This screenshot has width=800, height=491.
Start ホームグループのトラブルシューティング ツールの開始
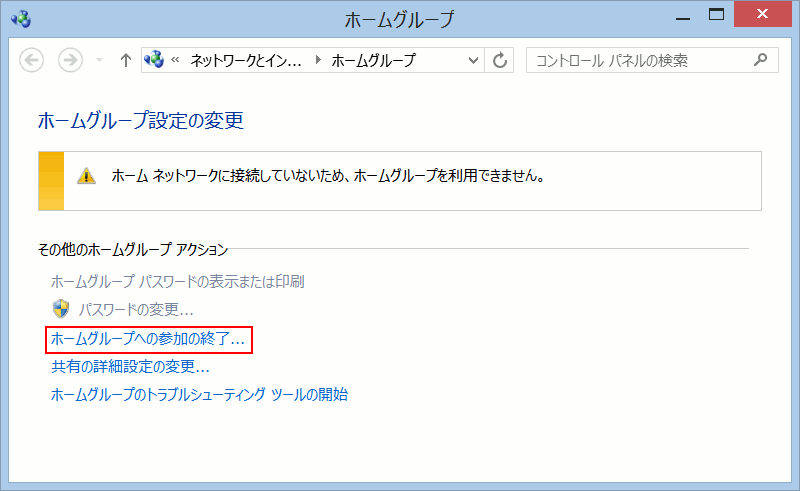click(199, 394)
